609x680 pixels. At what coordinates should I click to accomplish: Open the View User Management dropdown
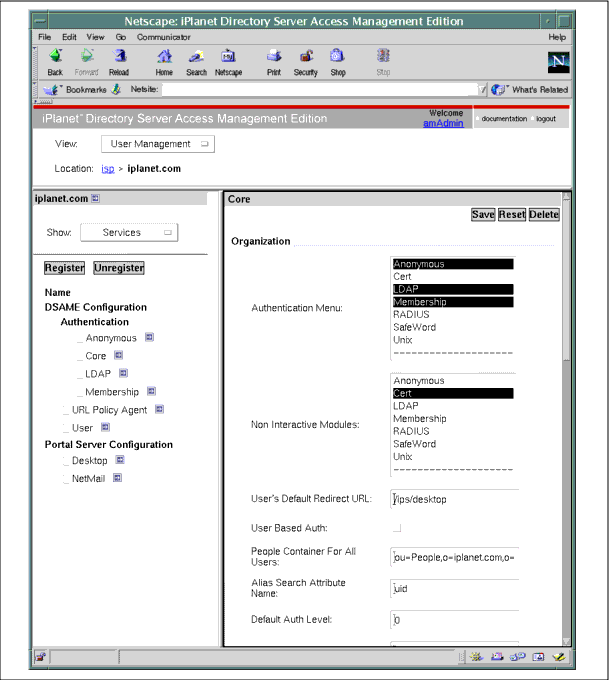157,144
